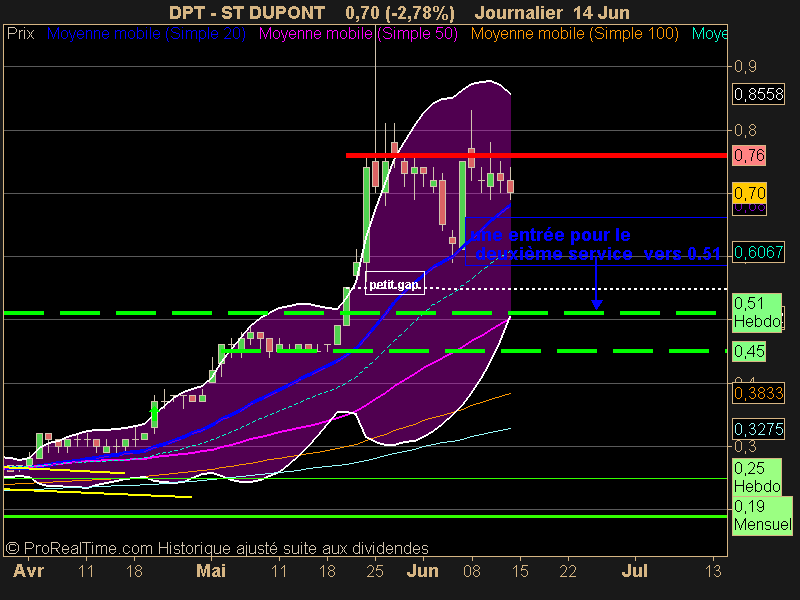Click the green '0,51 Hebdo' level label
Image resolution: width=800 pixels, height=600 pixels.
pos(757,313)
